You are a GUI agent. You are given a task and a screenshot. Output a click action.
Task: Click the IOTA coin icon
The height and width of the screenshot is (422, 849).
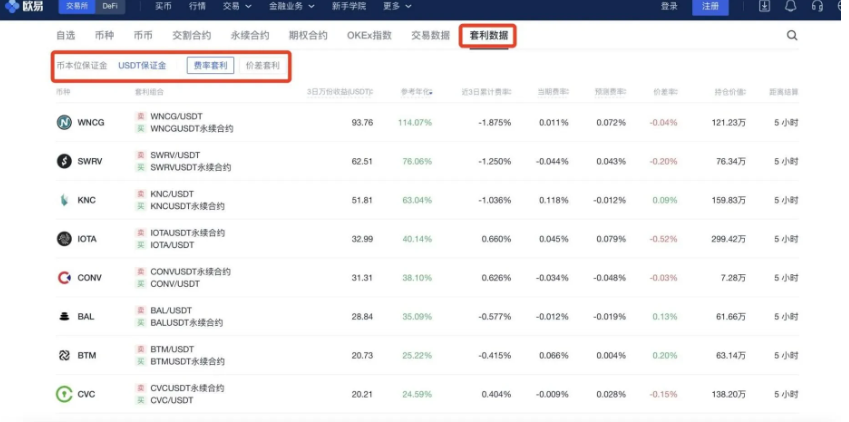click(64, 239)
